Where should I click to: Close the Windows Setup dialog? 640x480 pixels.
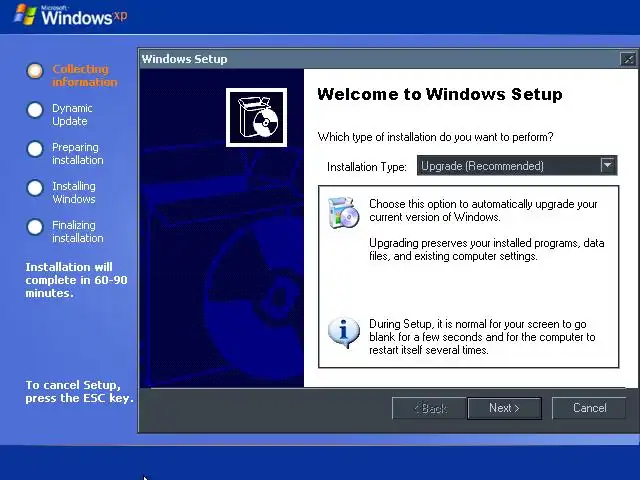coord(628,60)
